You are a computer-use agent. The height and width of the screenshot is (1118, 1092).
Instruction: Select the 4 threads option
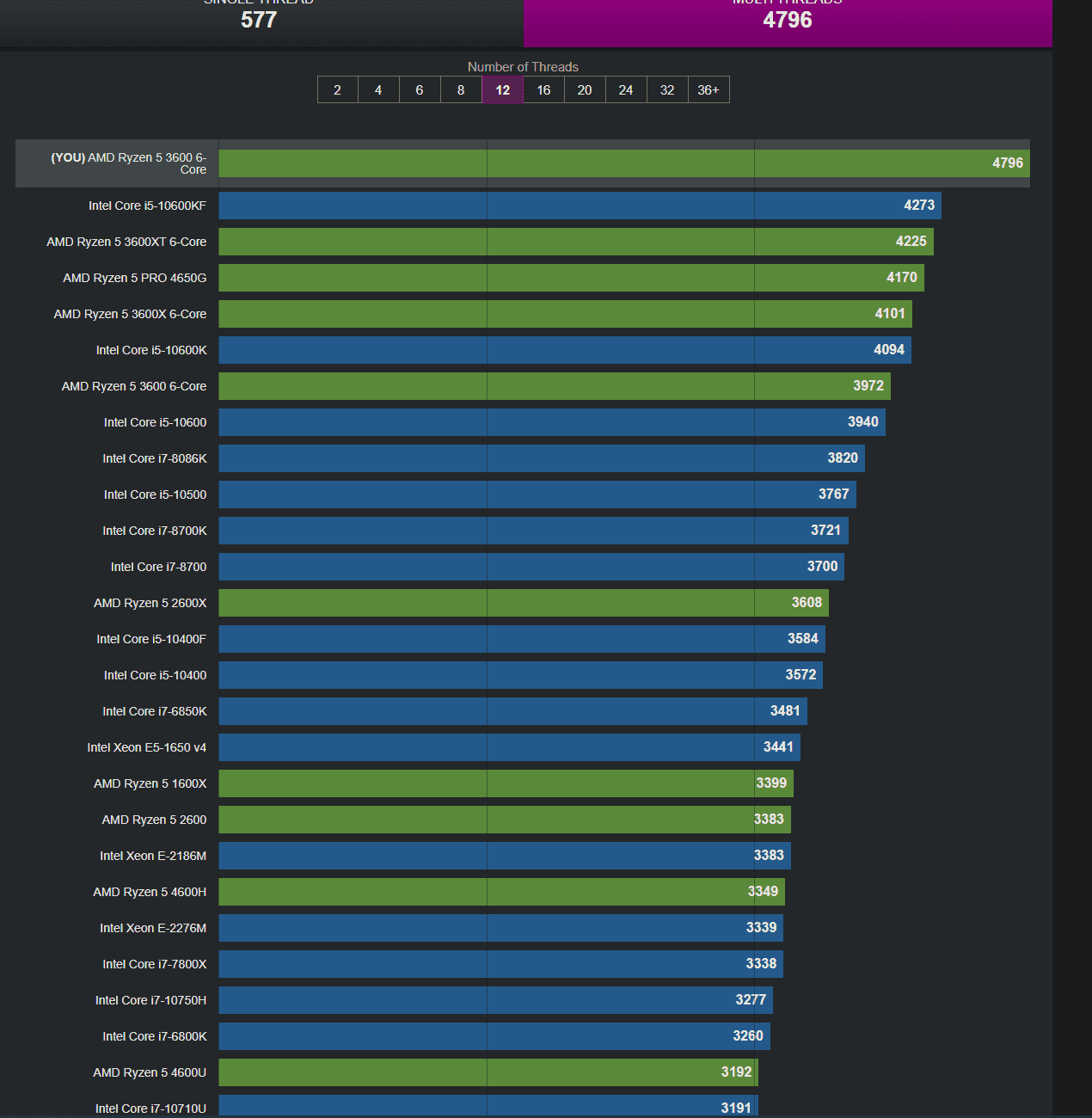point(378,89)
